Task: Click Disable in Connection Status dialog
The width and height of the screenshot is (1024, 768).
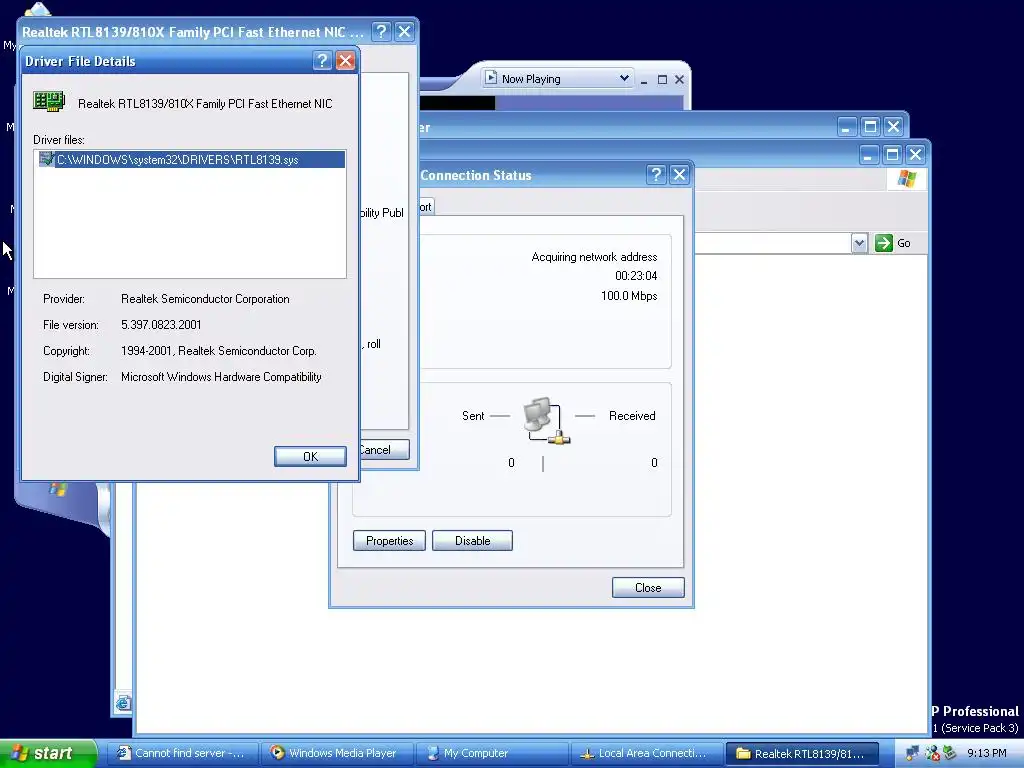Action: coord(472,541)
